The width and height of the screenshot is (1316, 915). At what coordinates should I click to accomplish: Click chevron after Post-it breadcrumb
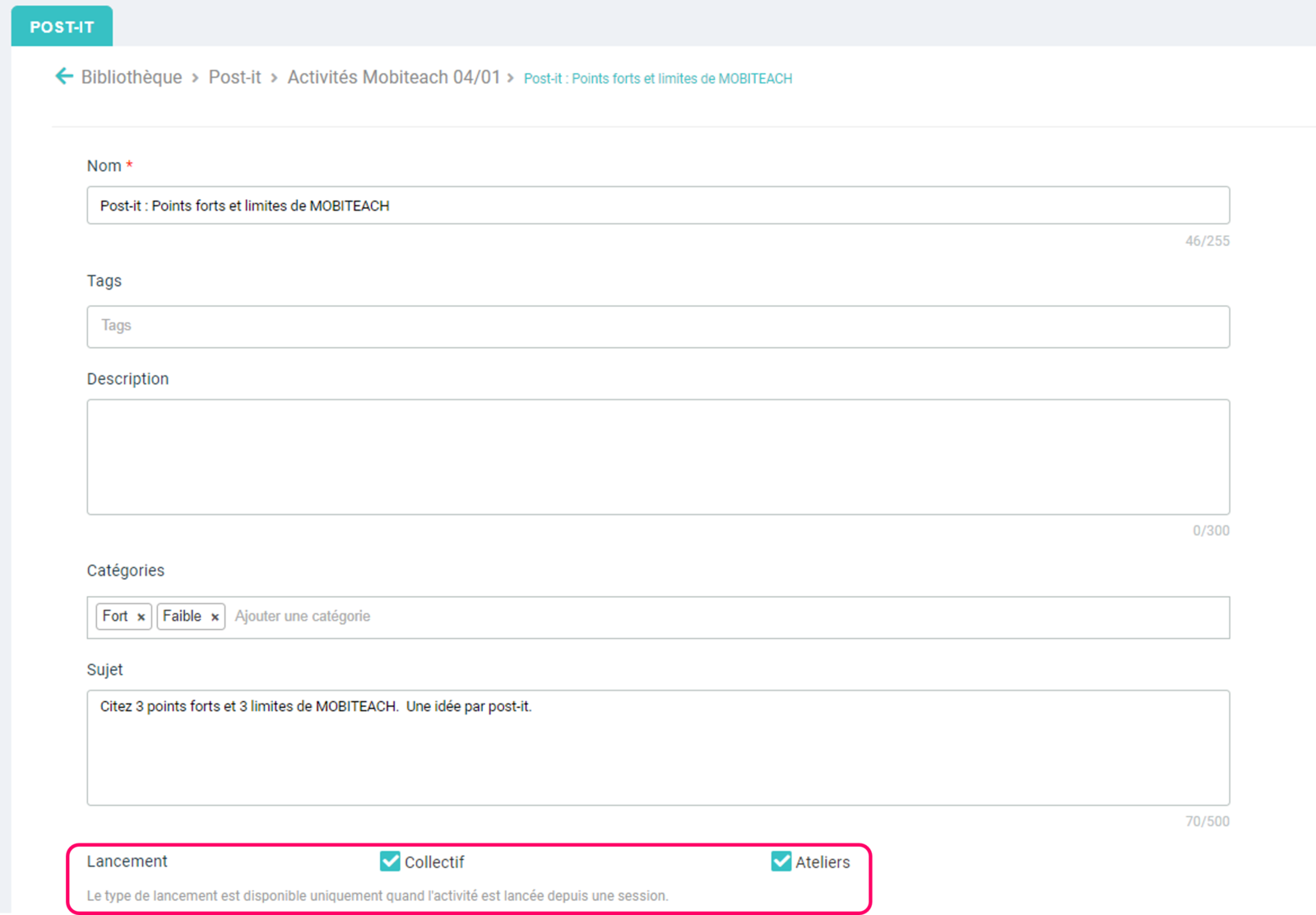click(274, 77)
